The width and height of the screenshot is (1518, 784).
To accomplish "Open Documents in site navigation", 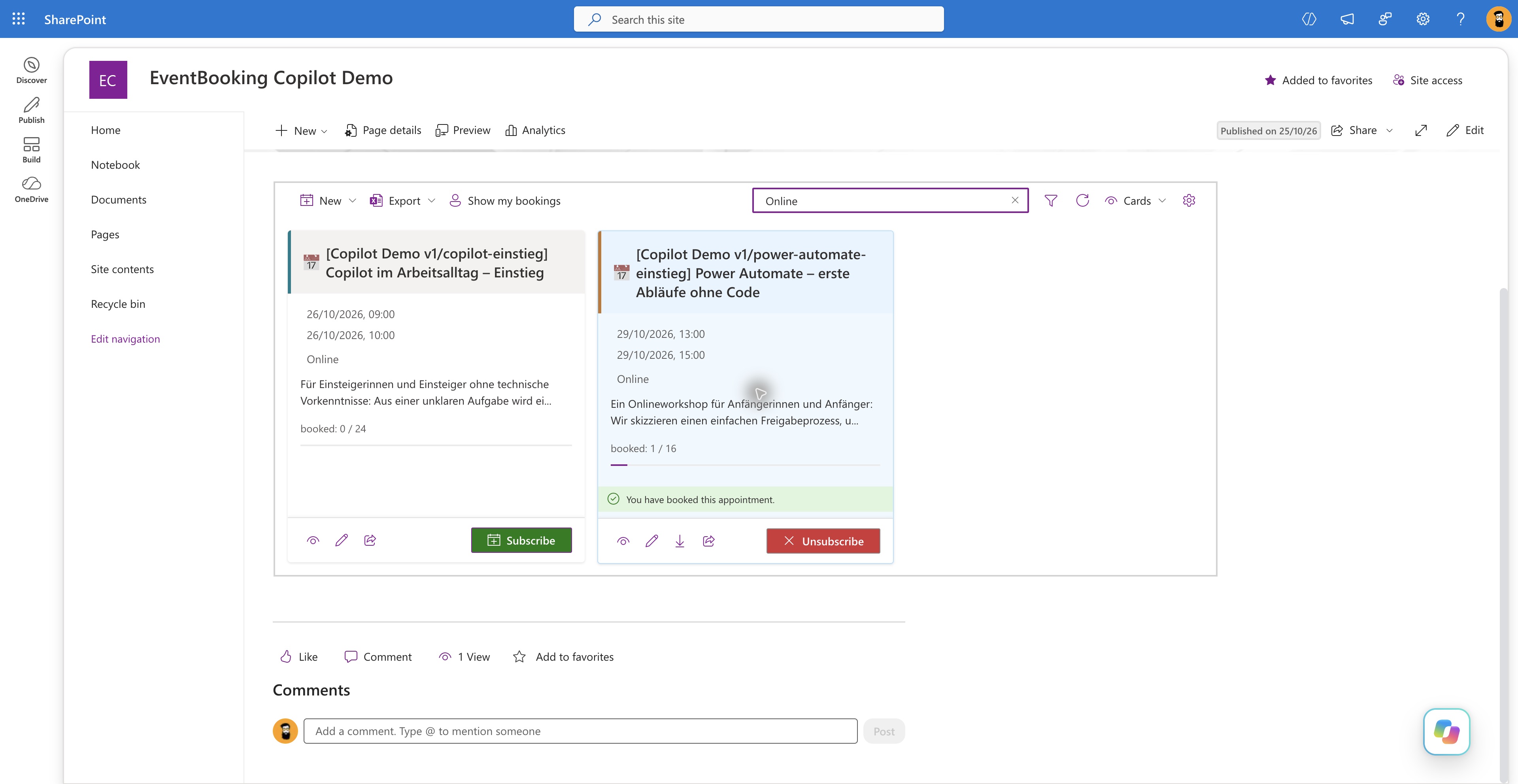I will pos(119,199).
